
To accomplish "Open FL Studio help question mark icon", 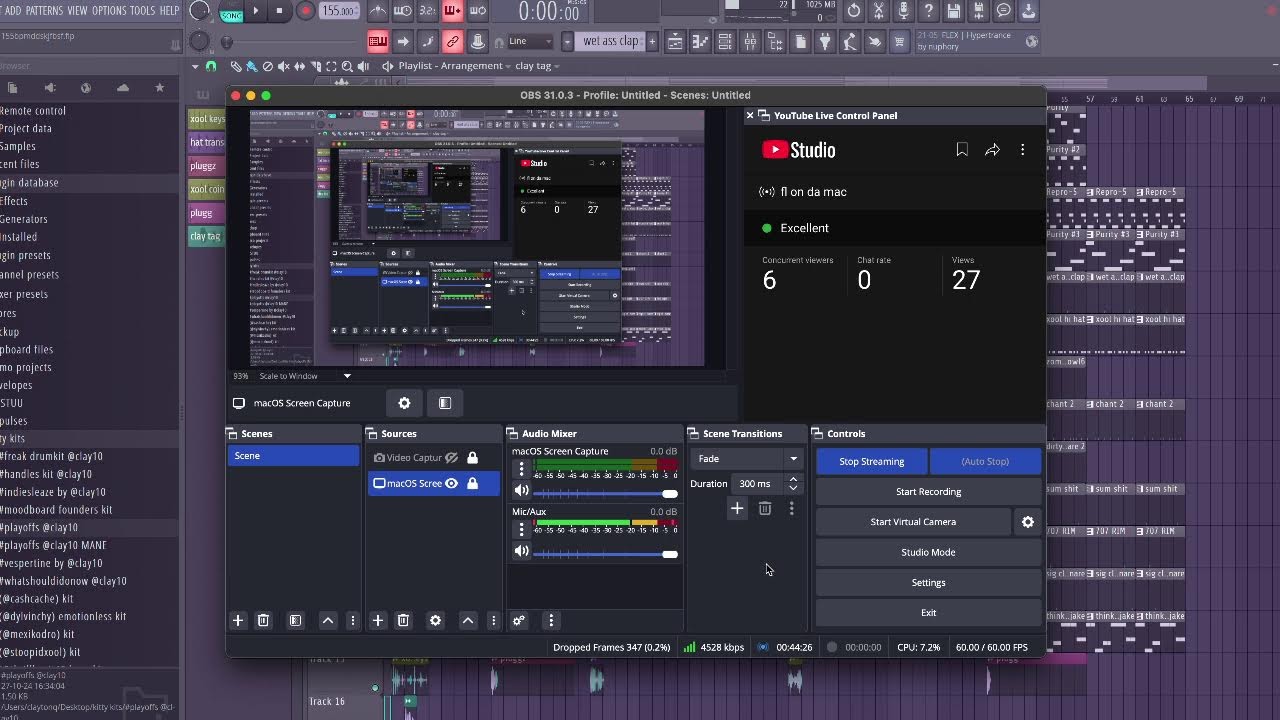I will tap(929, 11).
